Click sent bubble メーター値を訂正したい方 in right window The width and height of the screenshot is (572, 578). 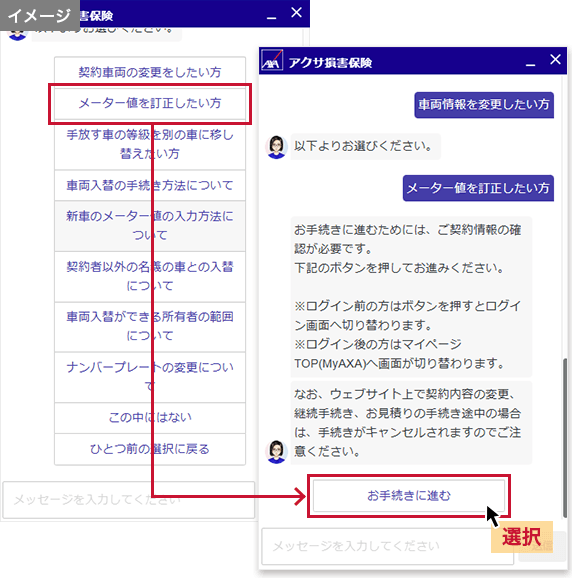(x=478, y=188)
